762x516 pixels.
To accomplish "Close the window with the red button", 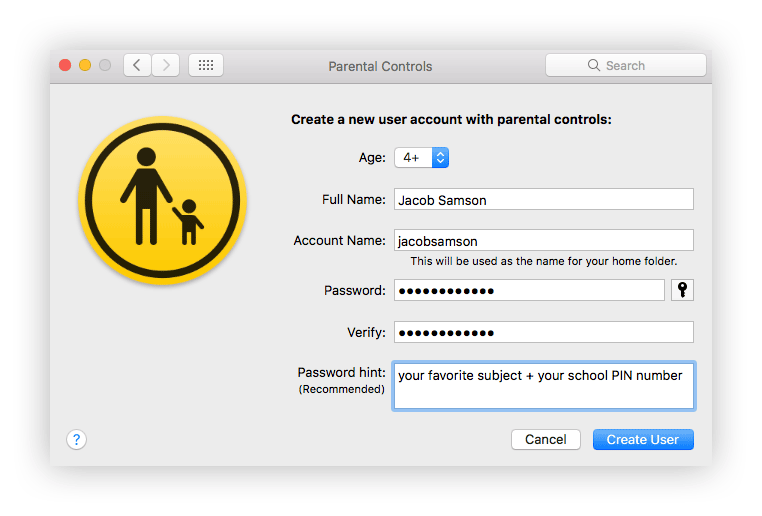I will tap(65, 65).
